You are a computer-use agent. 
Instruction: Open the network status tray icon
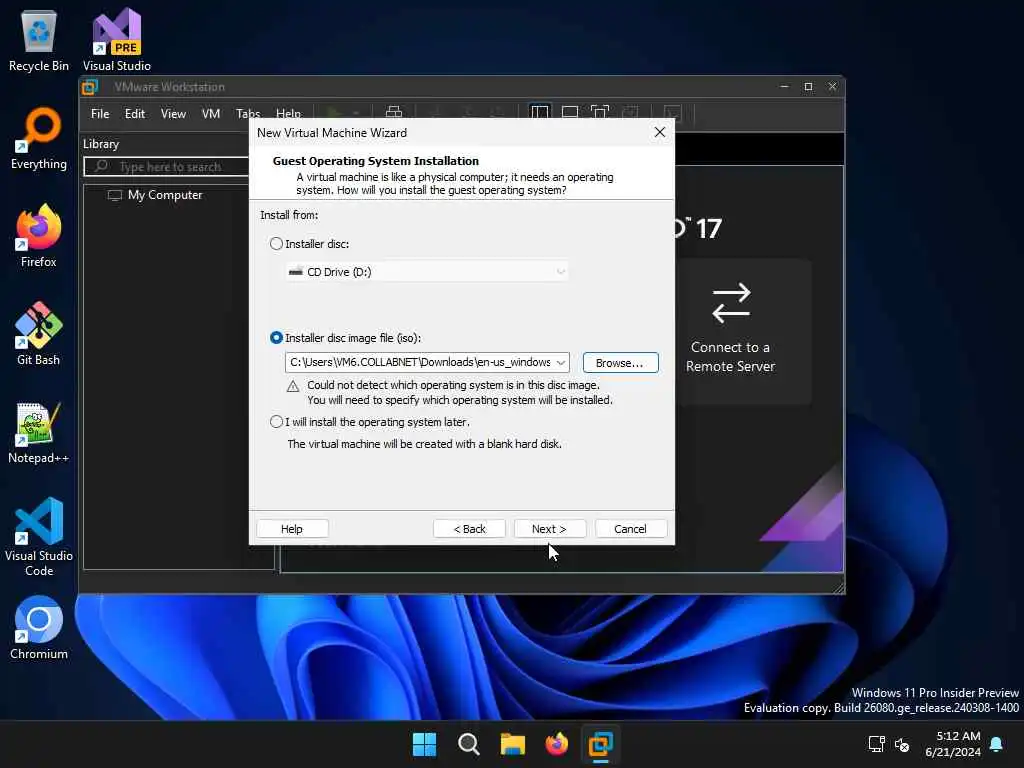point(876,744)
